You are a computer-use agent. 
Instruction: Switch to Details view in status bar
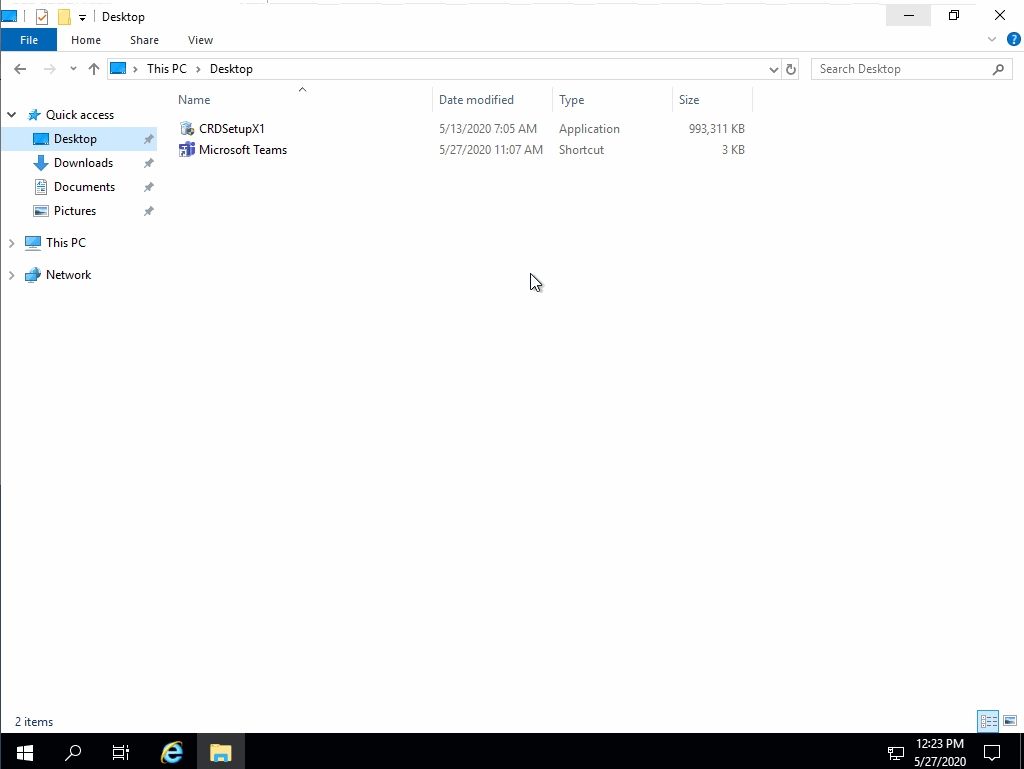coord(988,721)
